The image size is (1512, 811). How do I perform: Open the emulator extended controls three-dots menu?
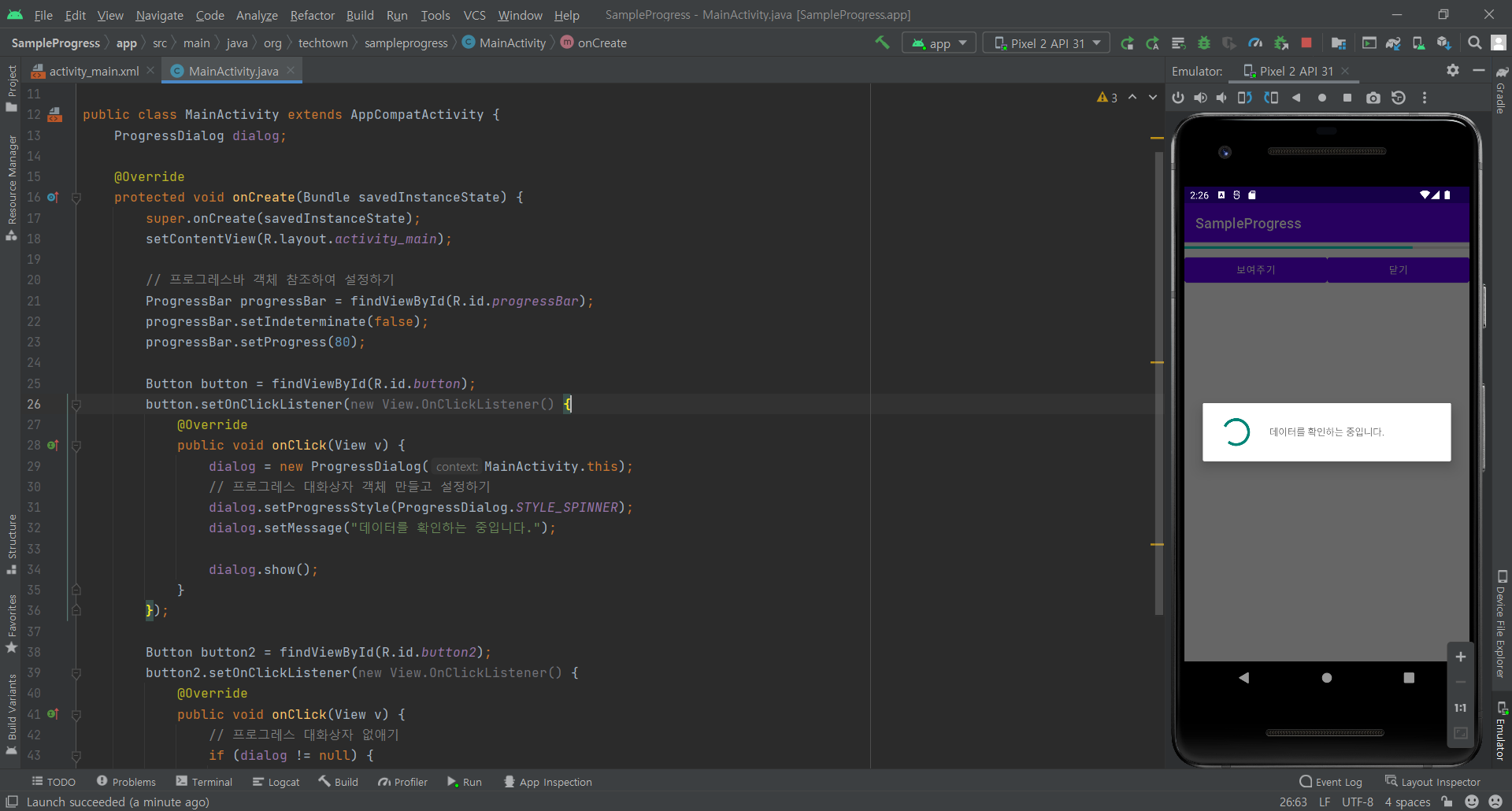[1424, 98]
